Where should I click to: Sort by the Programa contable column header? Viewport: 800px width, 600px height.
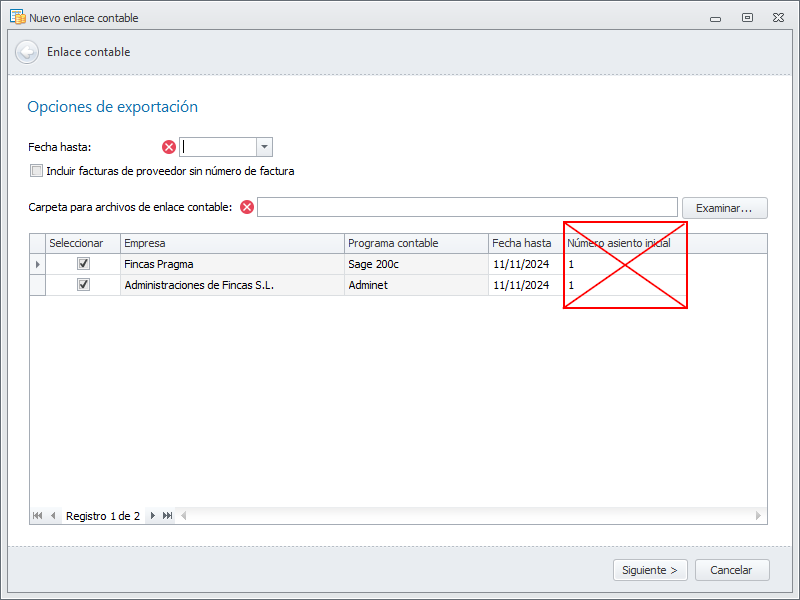tap(416, 243)
